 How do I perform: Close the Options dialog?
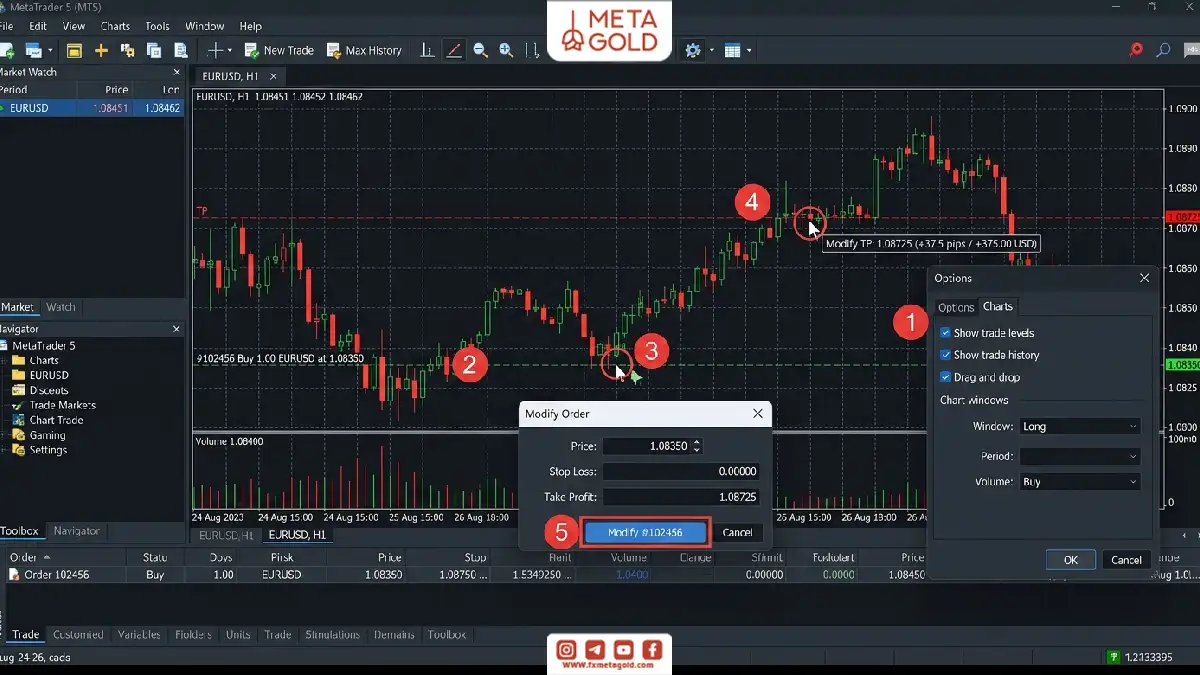(1144, 278)
